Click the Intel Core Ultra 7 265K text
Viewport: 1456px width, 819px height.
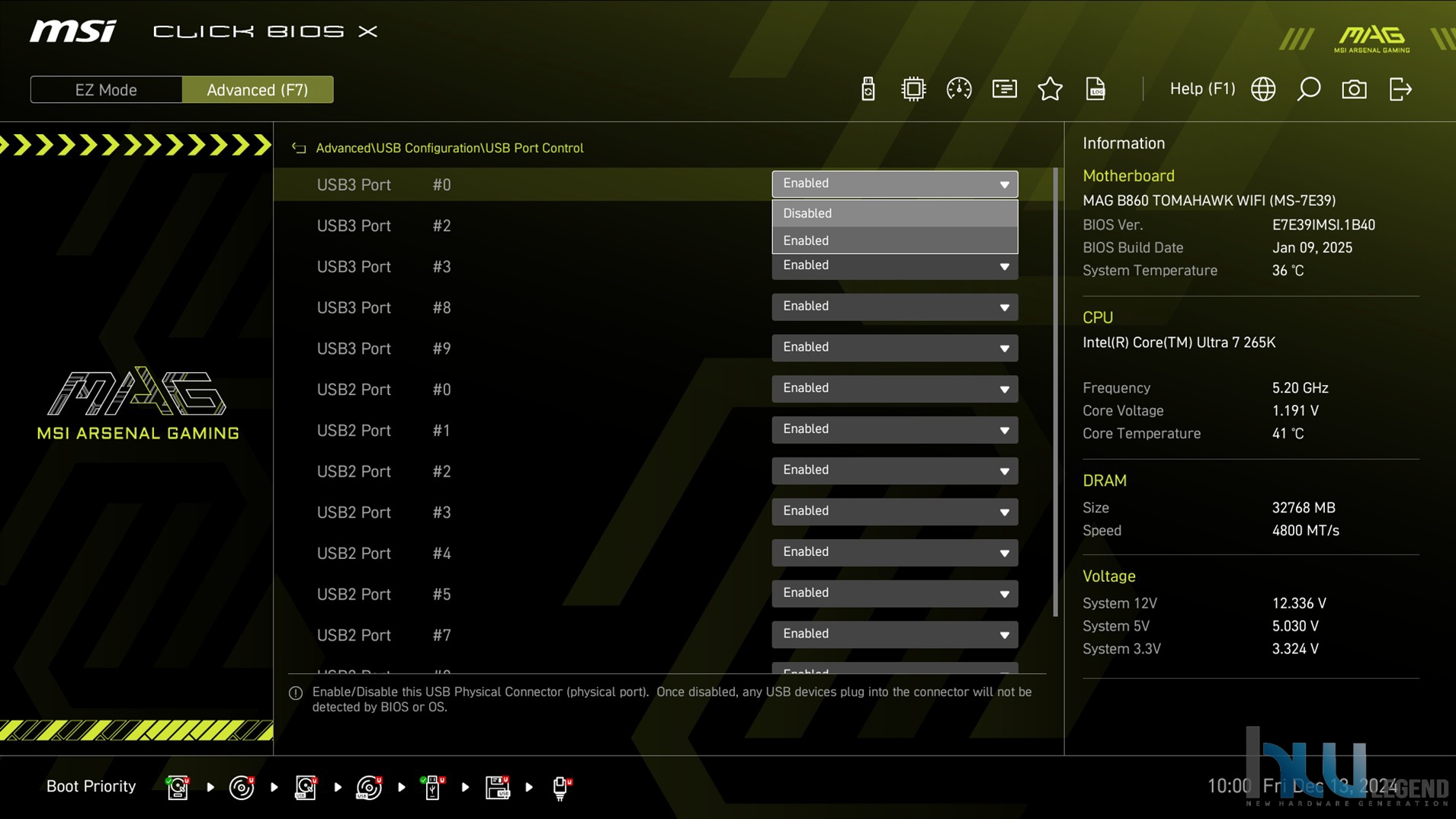click(1179, 342)
